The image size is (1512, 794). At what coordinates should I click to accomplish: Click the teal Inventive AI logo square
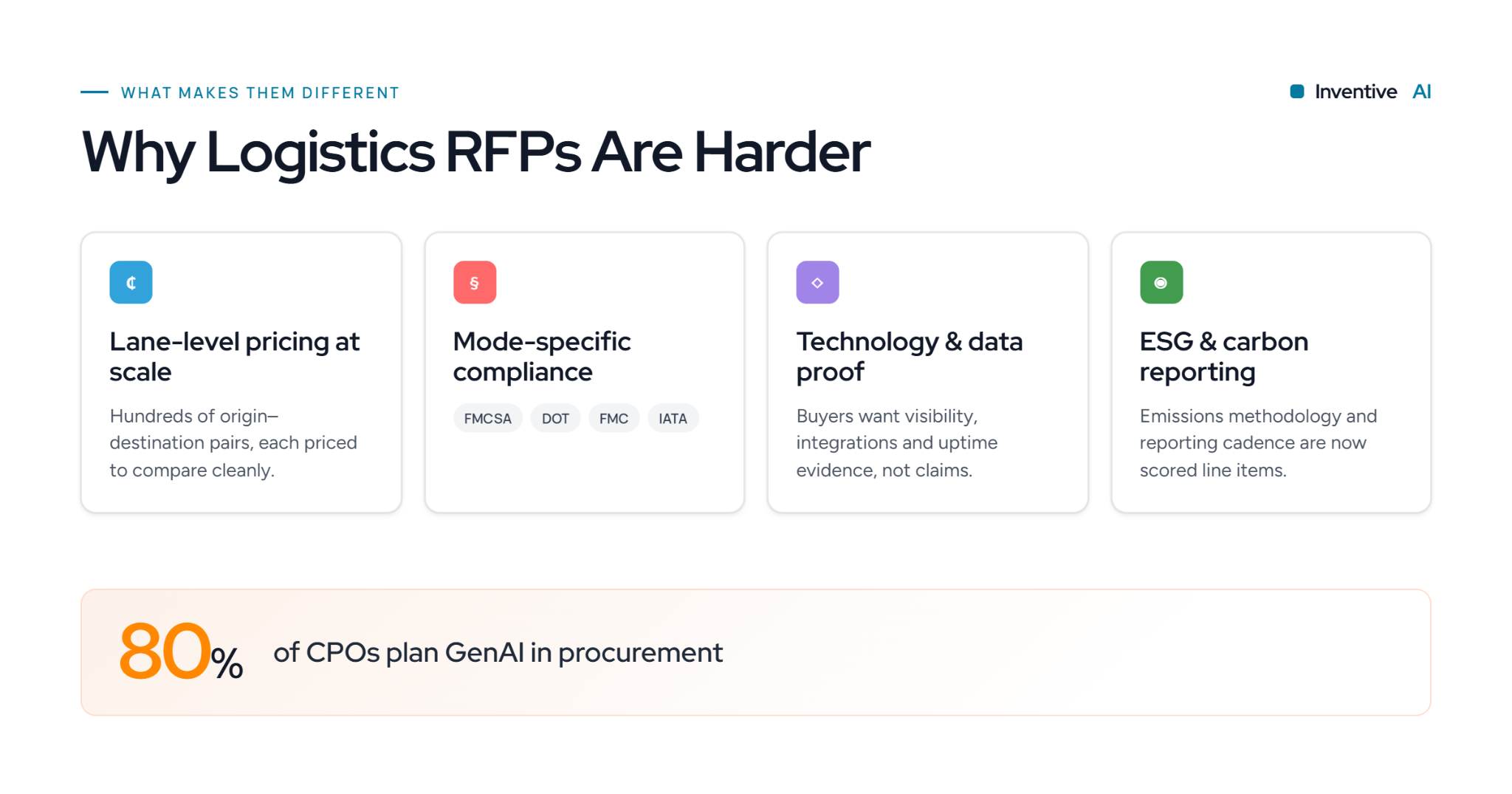point(1297,92)
